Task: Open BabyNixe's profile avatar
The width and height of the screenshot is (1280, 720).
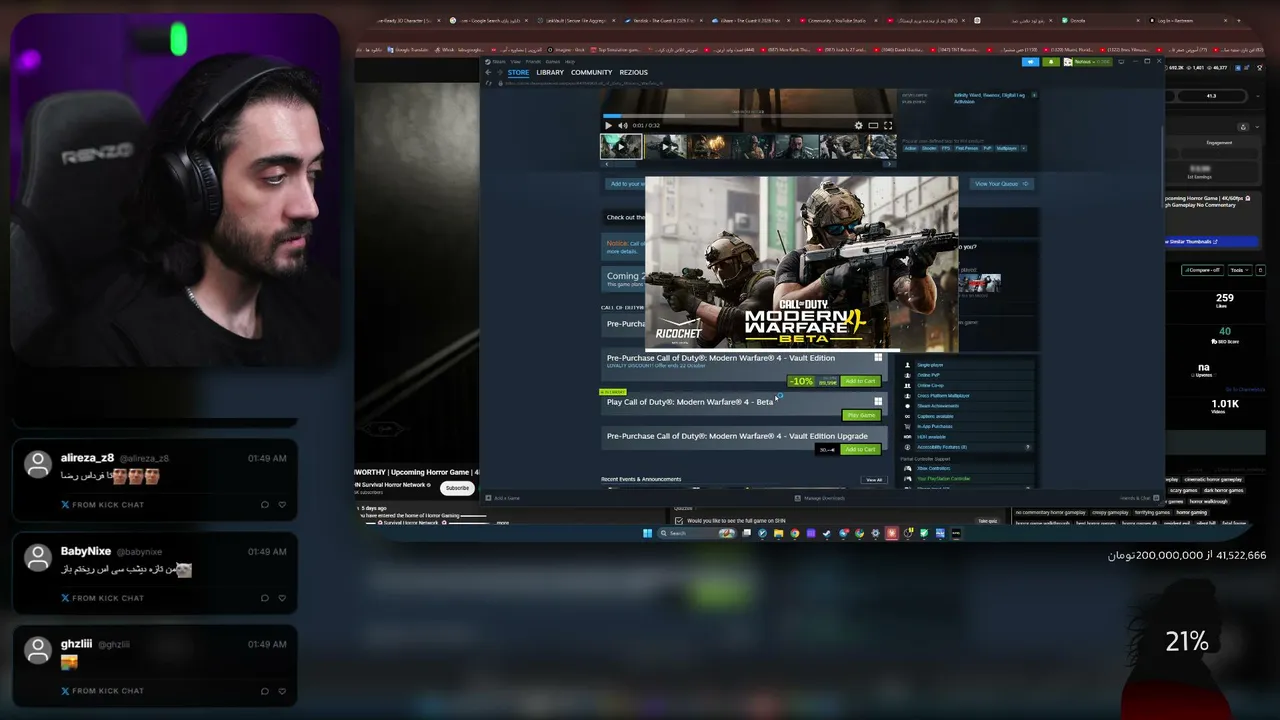Action: pyautogui.click(x=38, y=557)
